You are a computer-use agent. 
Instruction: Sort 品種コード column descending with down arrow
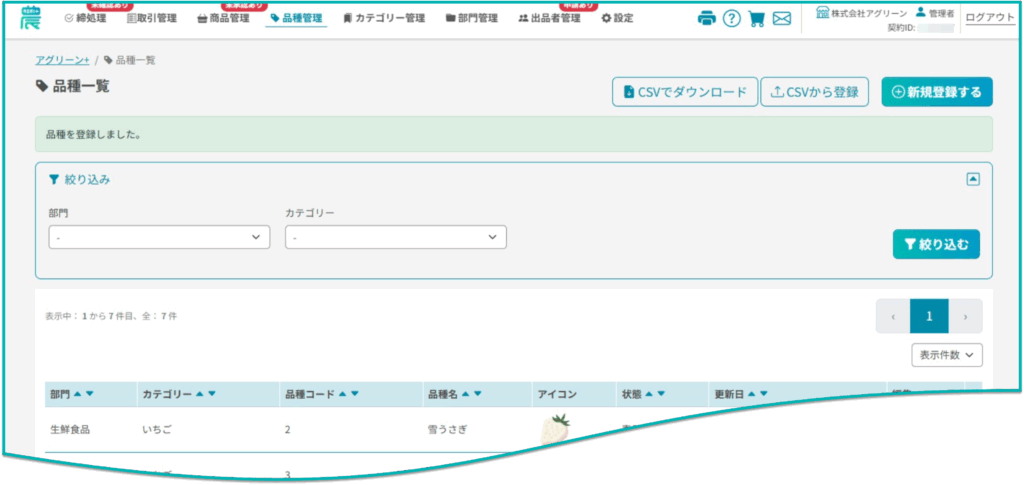(355, 394)
